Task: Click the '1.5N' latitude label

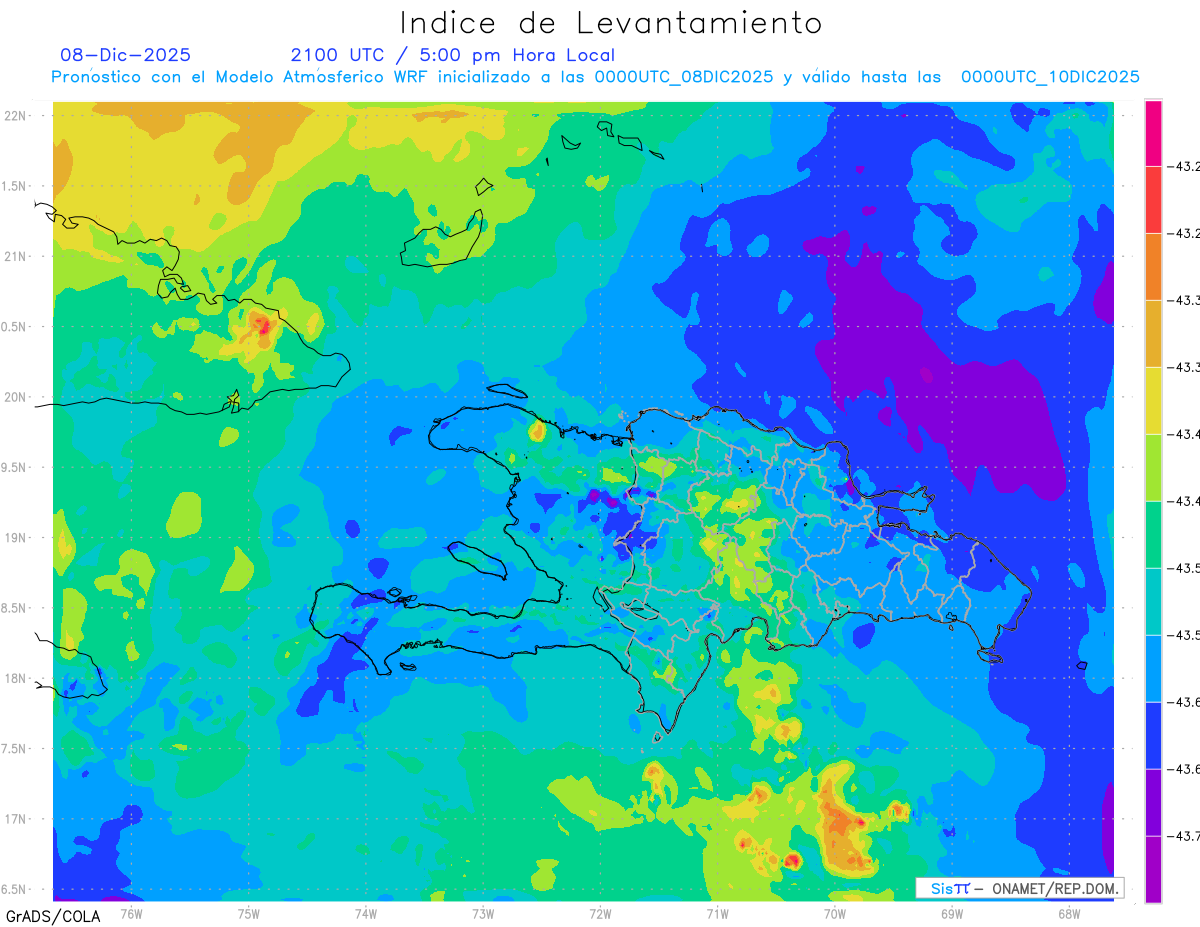Action: (15, 186)
